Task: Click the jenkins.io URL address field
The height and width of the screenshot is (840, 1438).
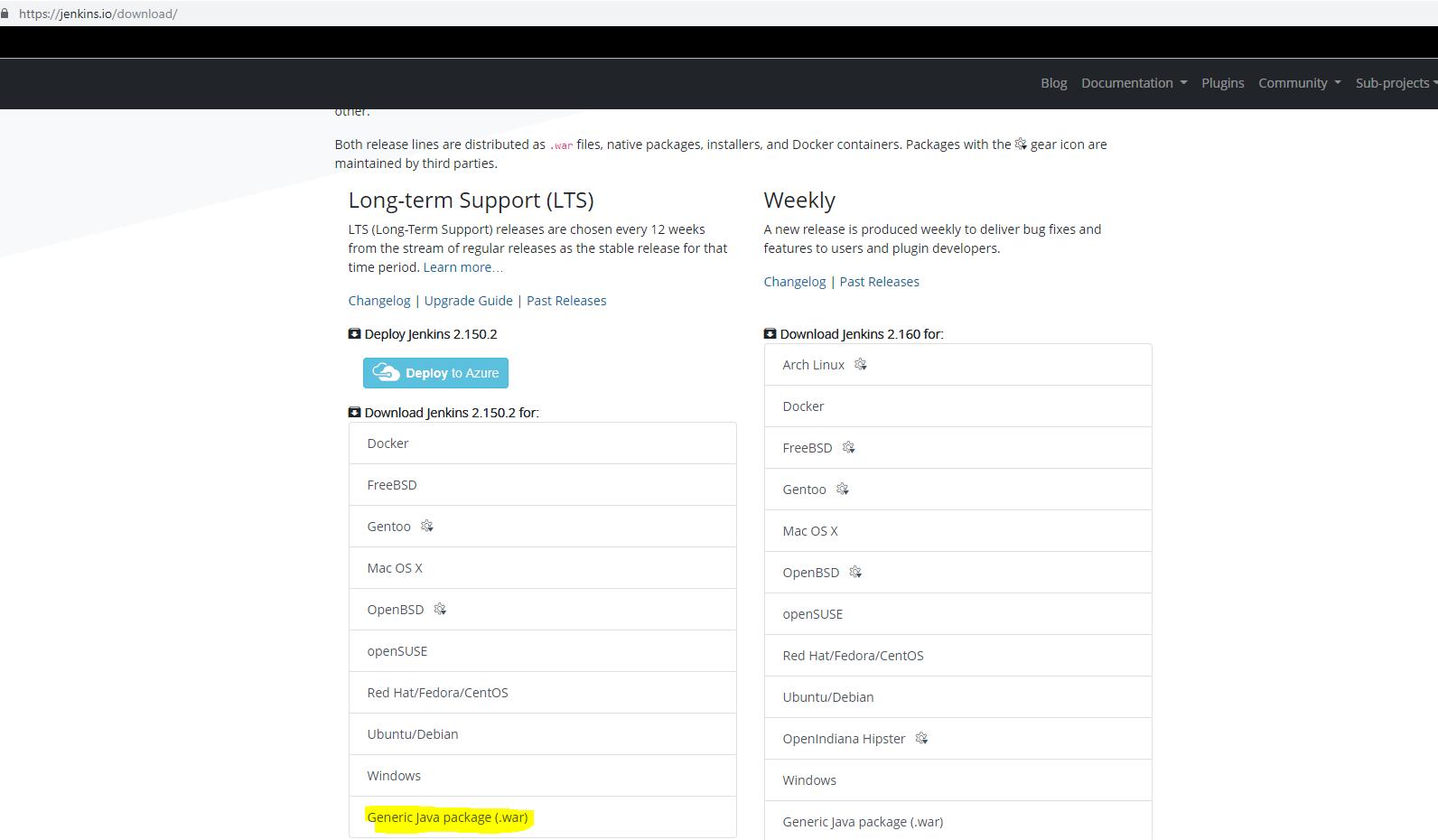Action: coord(98,14)
